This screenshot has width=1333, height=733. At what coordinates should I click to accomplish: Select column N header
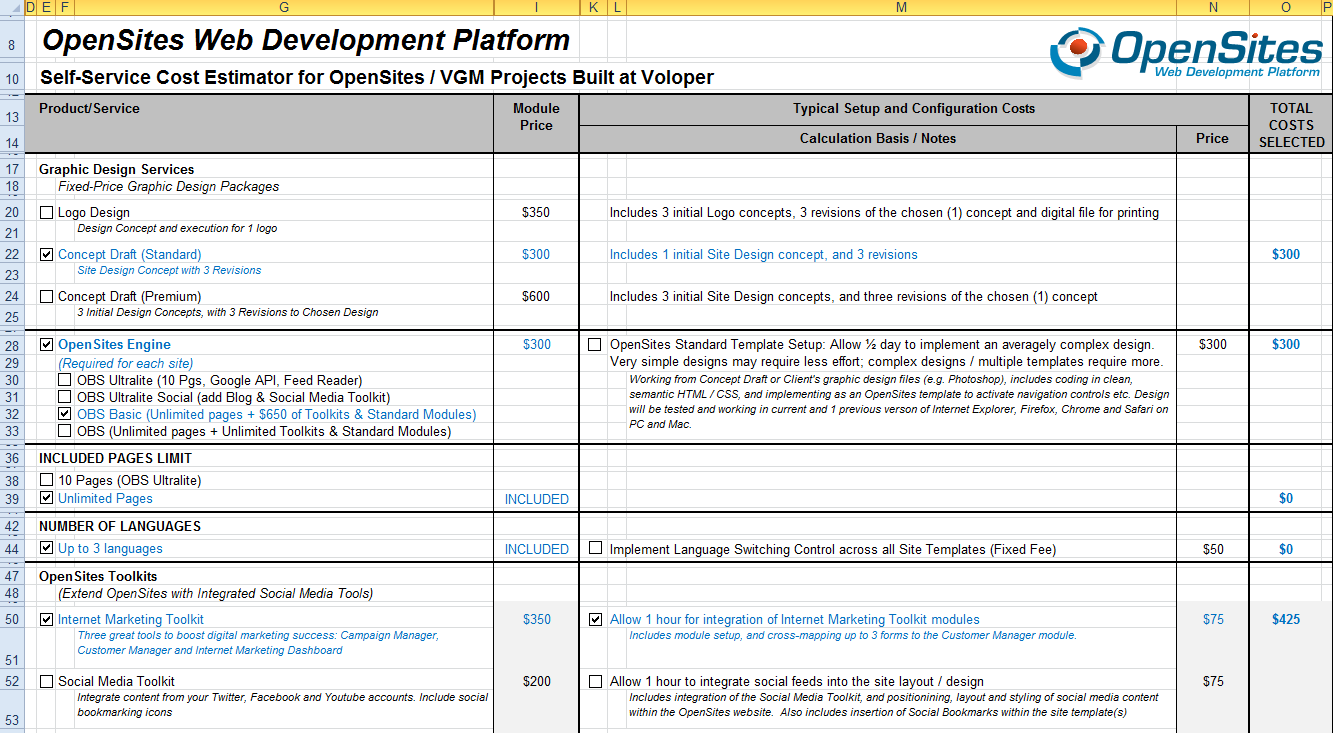click(1213, 7)
